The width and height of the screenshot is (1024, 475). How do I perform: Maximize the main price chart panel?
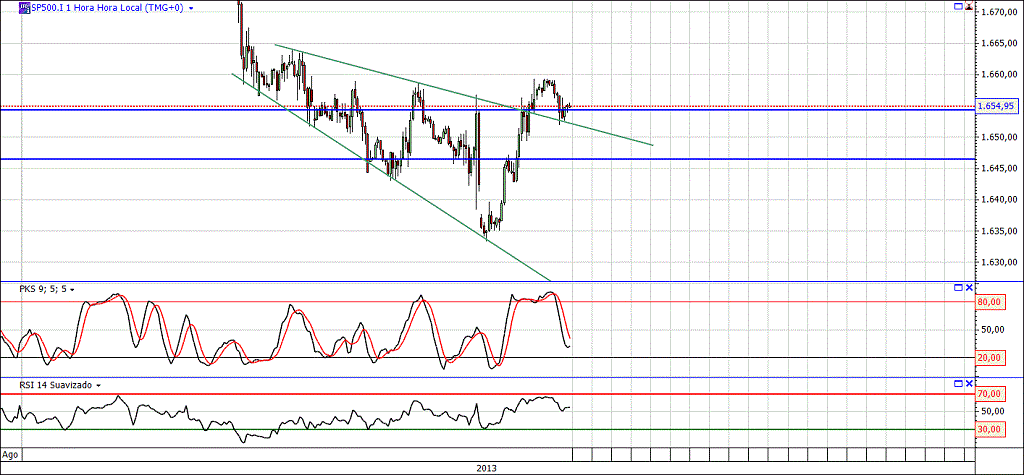[x=958, y=6]
